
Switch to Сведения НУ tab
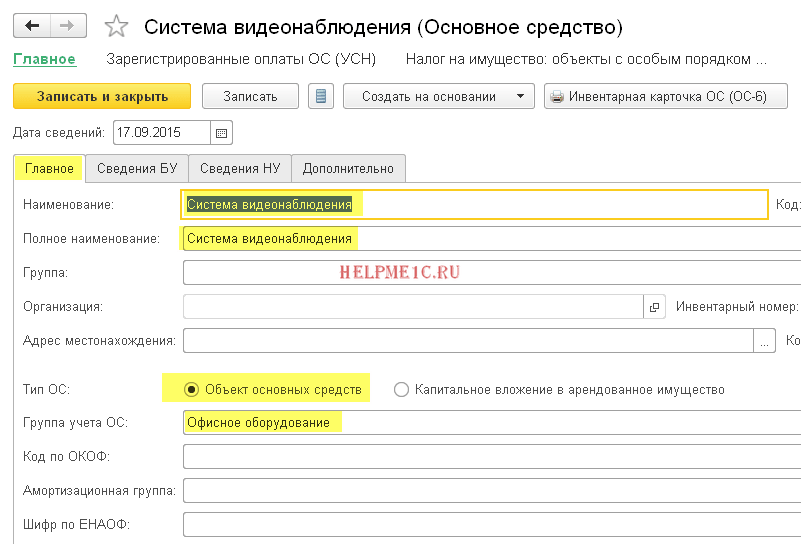click(240, 168)
